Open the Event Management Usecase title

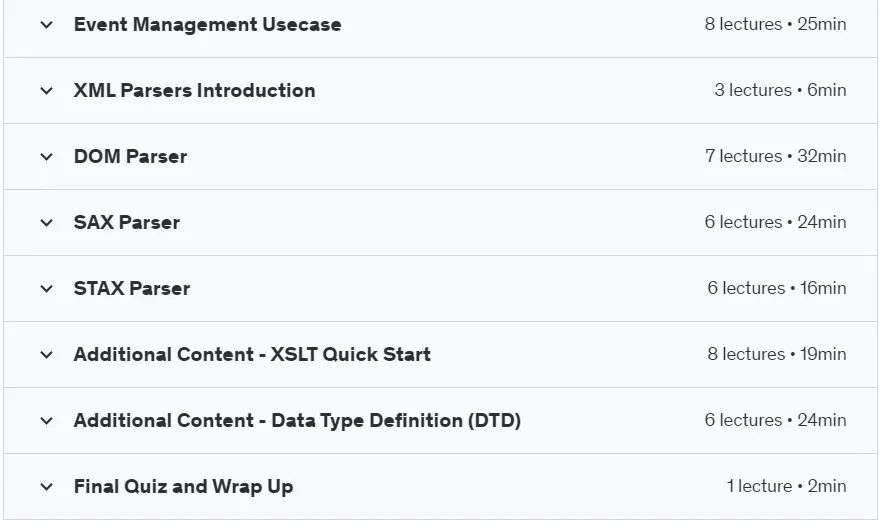[x=207, y=25]
